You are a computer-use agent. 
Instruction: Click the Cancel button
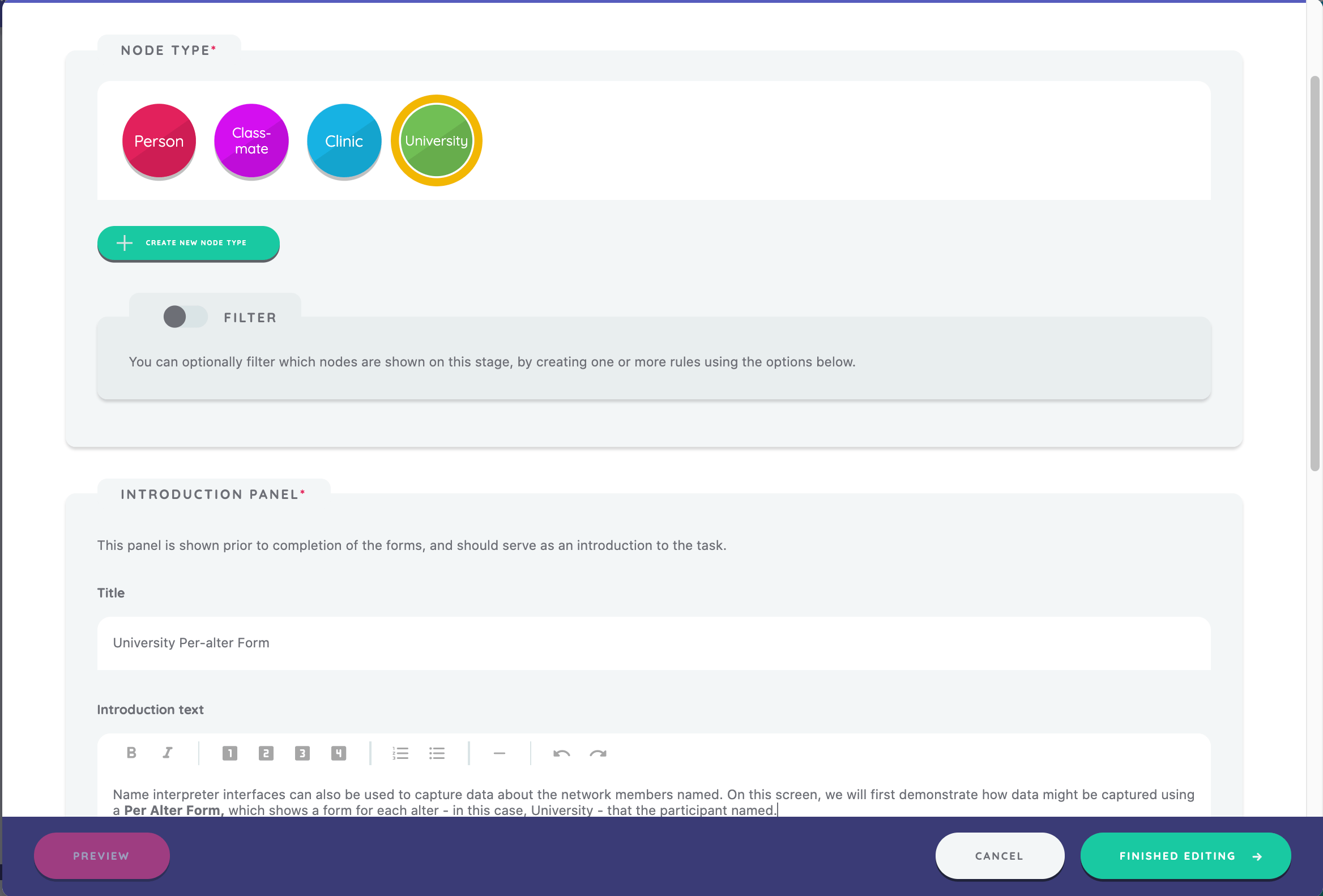tap(999, 856)
